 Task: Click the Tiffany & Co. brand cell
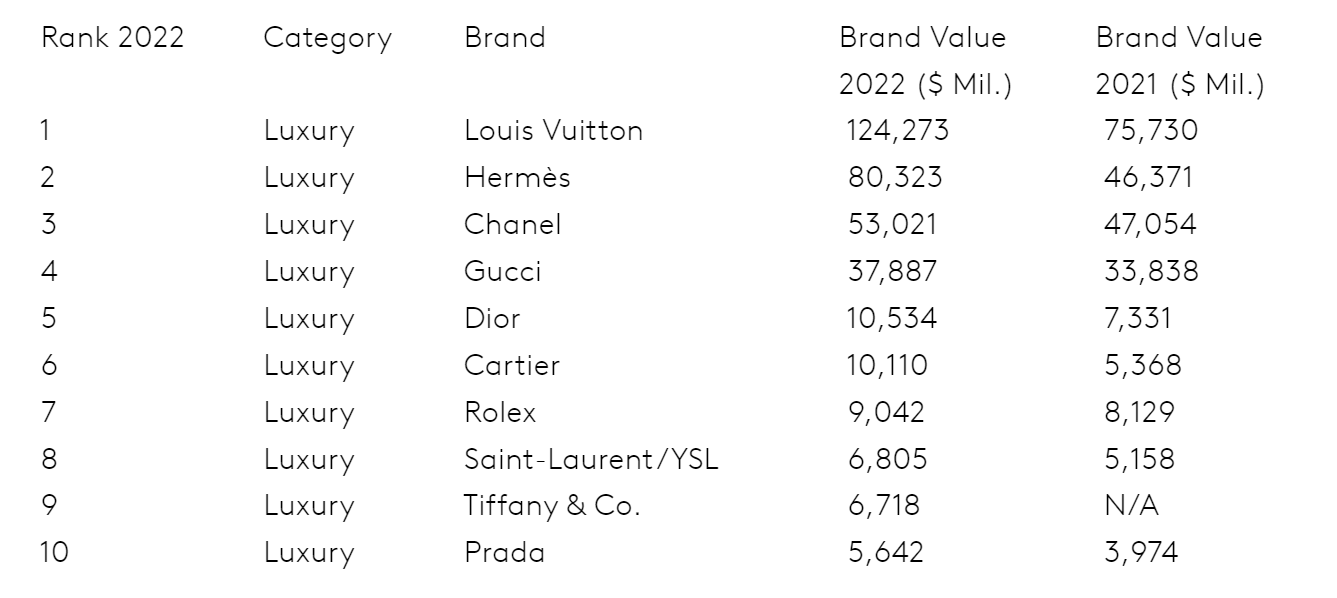tap(552, 507)
